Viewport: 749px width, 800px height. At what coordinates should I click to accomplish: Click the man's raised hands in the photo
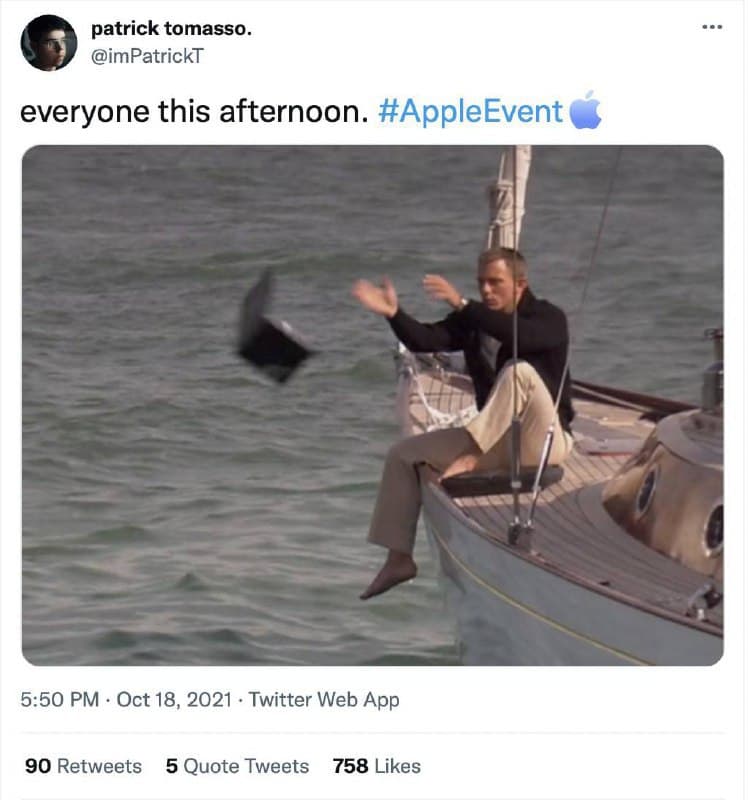(x=376, y=296)
